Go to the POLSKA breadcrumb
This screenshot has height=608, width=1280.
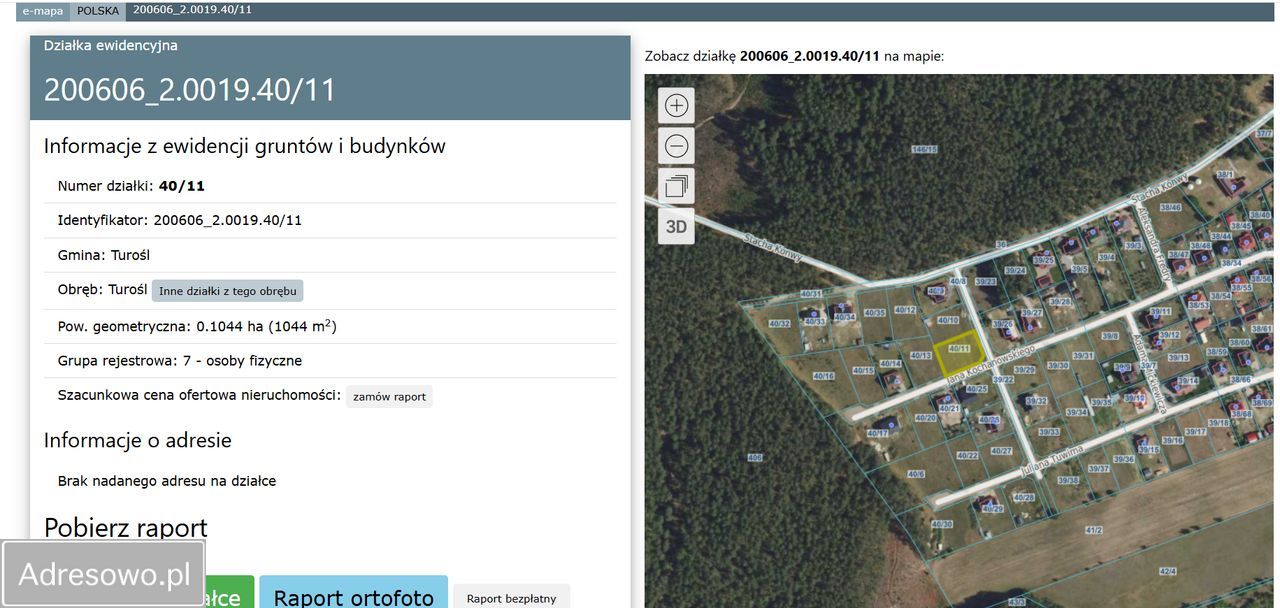tap(98, 11)
